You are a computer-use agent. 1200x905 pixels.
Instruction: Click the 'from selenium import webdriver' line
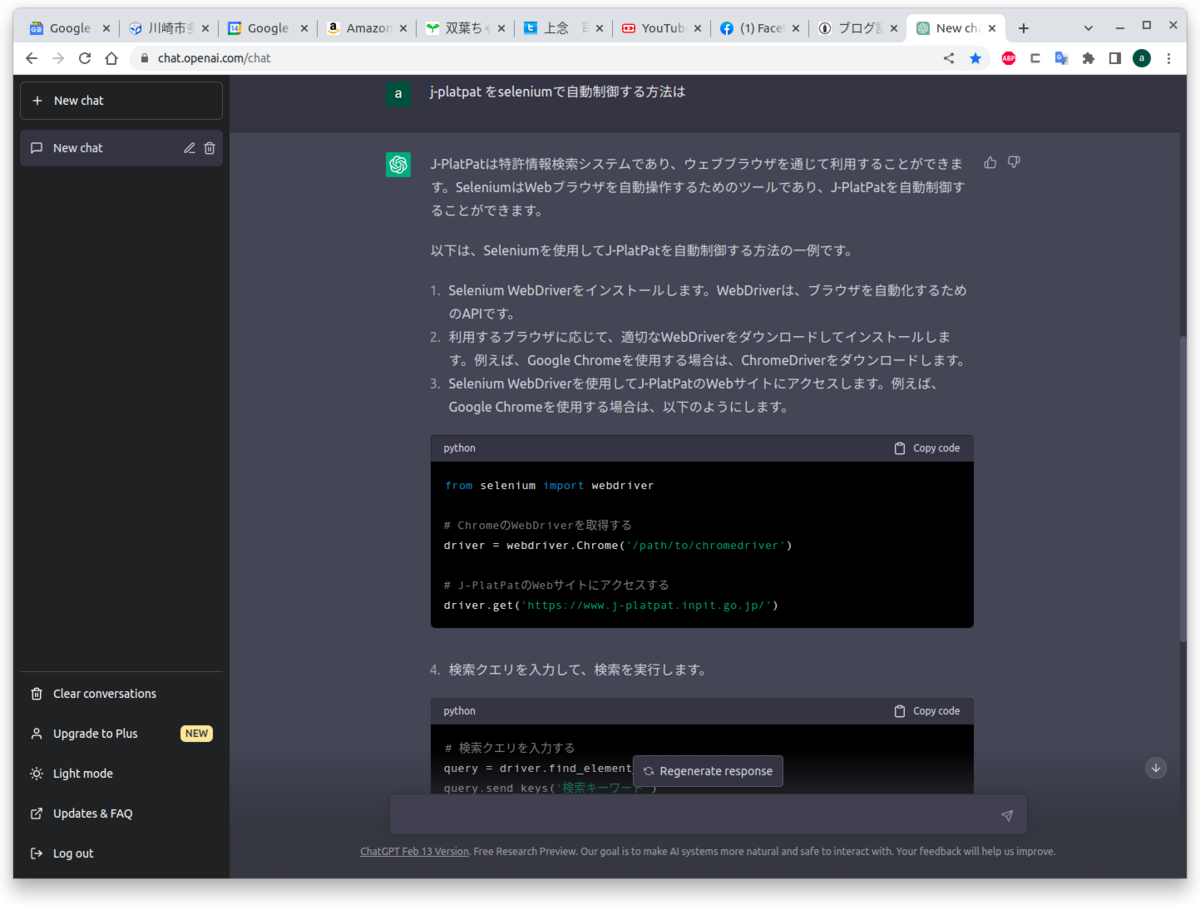[549, 485]
